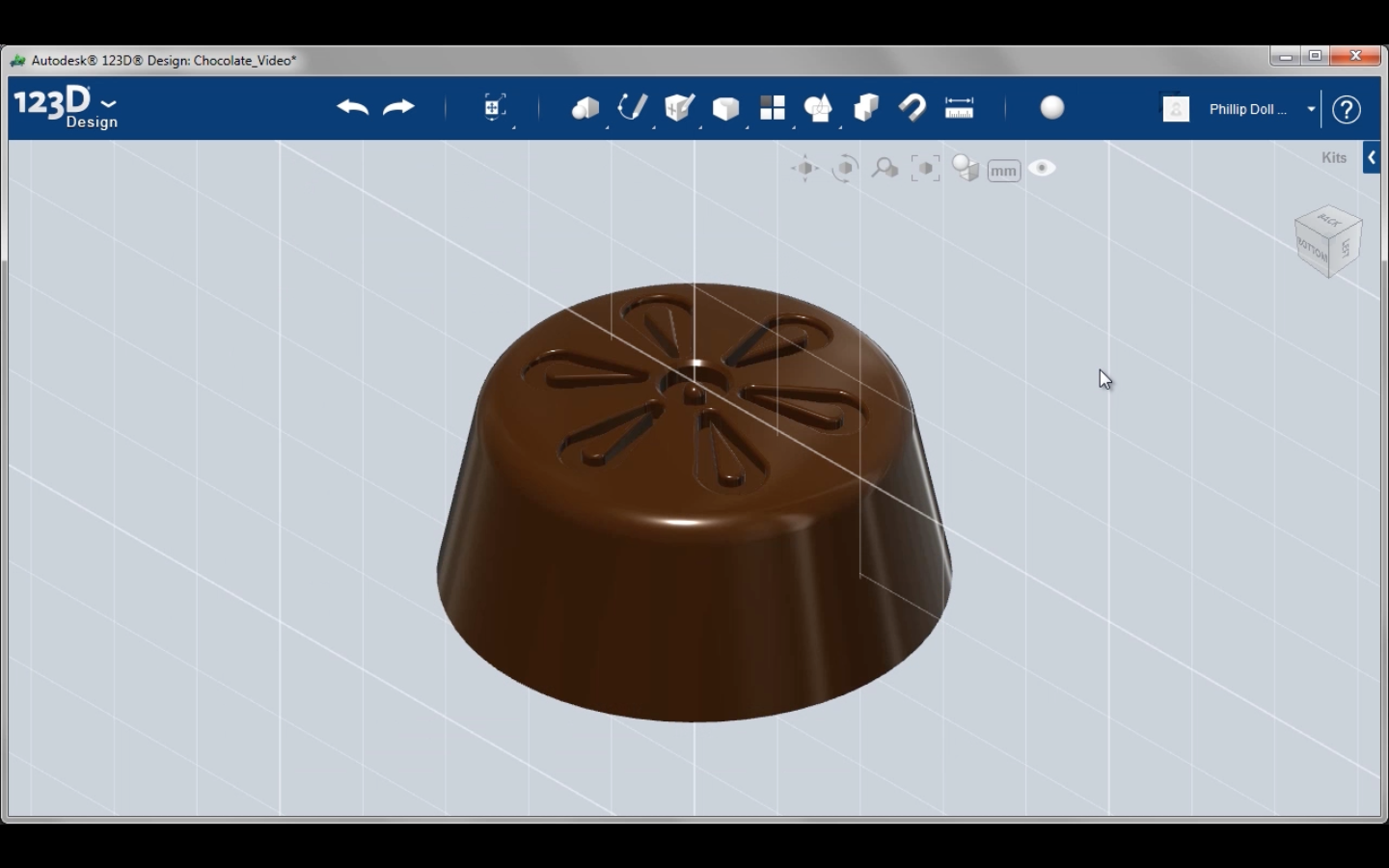Open the Help question mark
This screenshot has height=868, width=1389.
[1347, 109]
